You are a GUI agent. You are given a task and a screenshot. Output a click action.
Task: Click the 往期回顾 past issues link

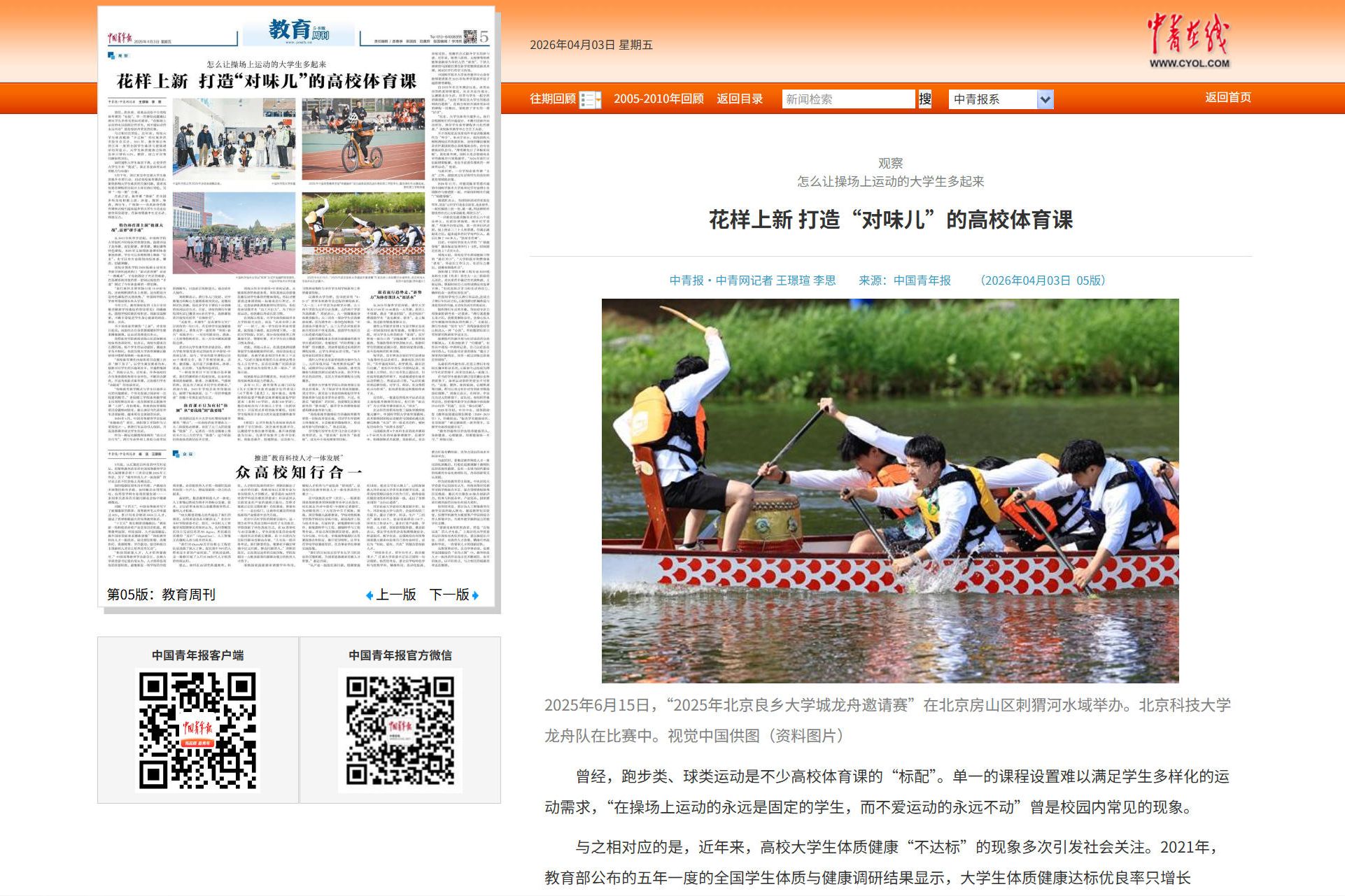pos(552,99)
